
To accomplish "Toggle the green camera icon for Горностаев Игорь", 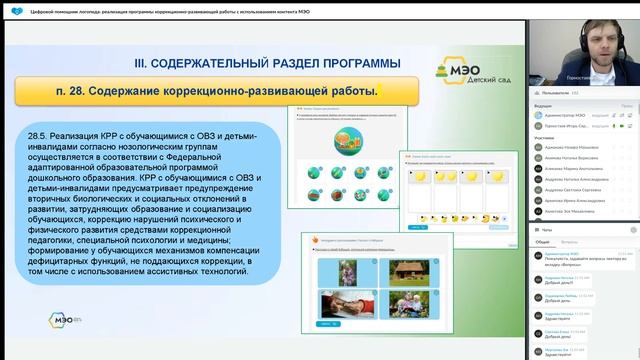I will (x=622, y=126).
